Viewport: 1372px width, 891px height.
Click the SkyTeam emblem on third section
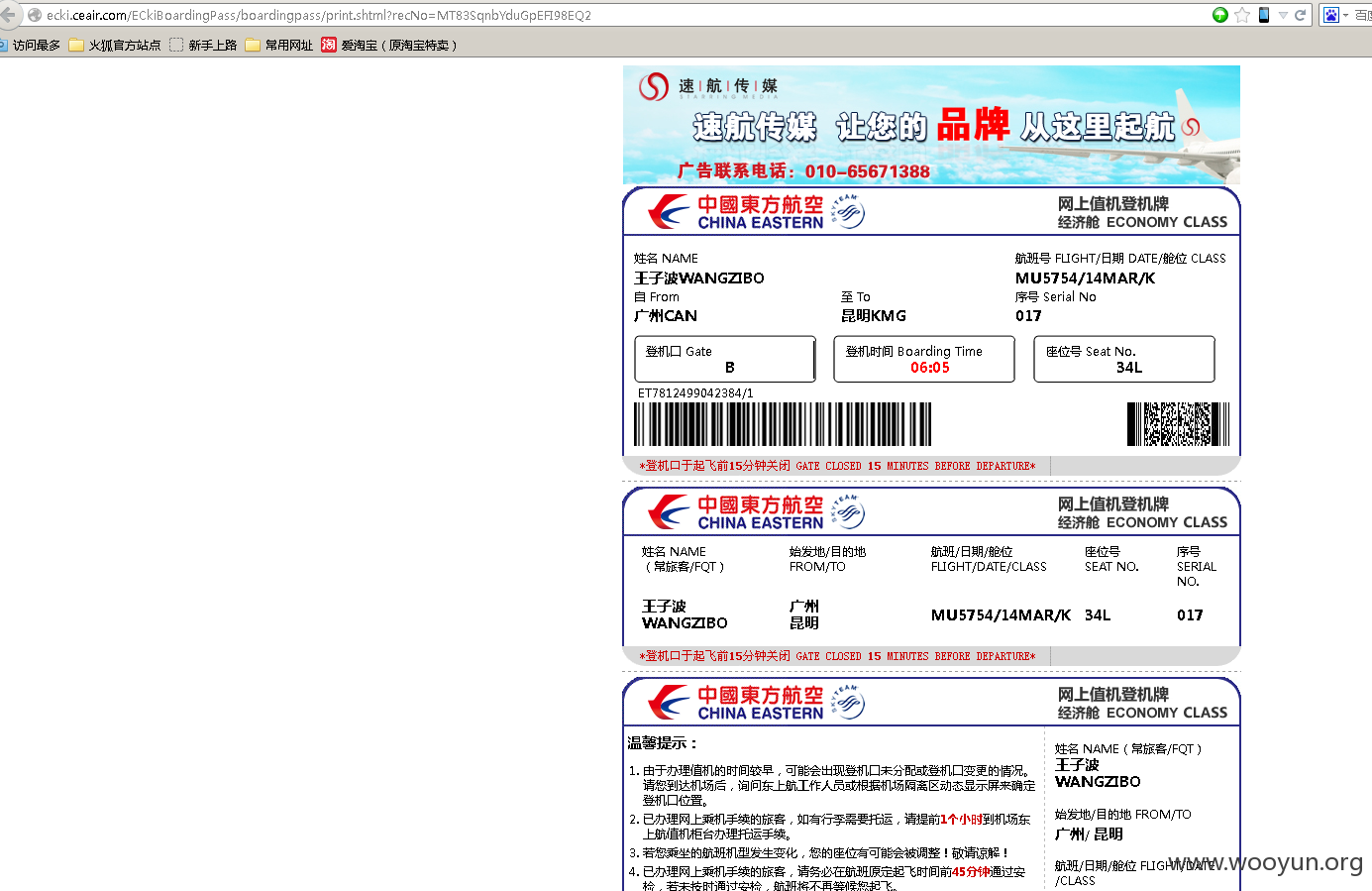click(x=848, y=702)
